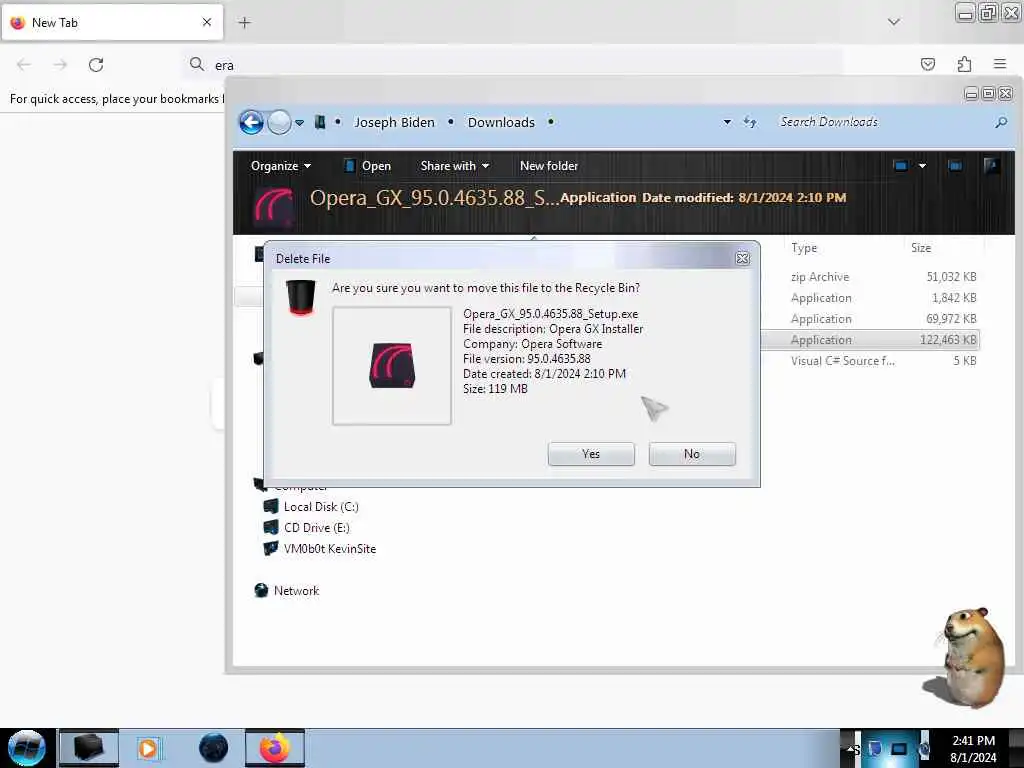Open the Pocket save icon in Firefox
Image resolution: width=1024 pixels, height=768 pixels.
[x=928, y=64]
